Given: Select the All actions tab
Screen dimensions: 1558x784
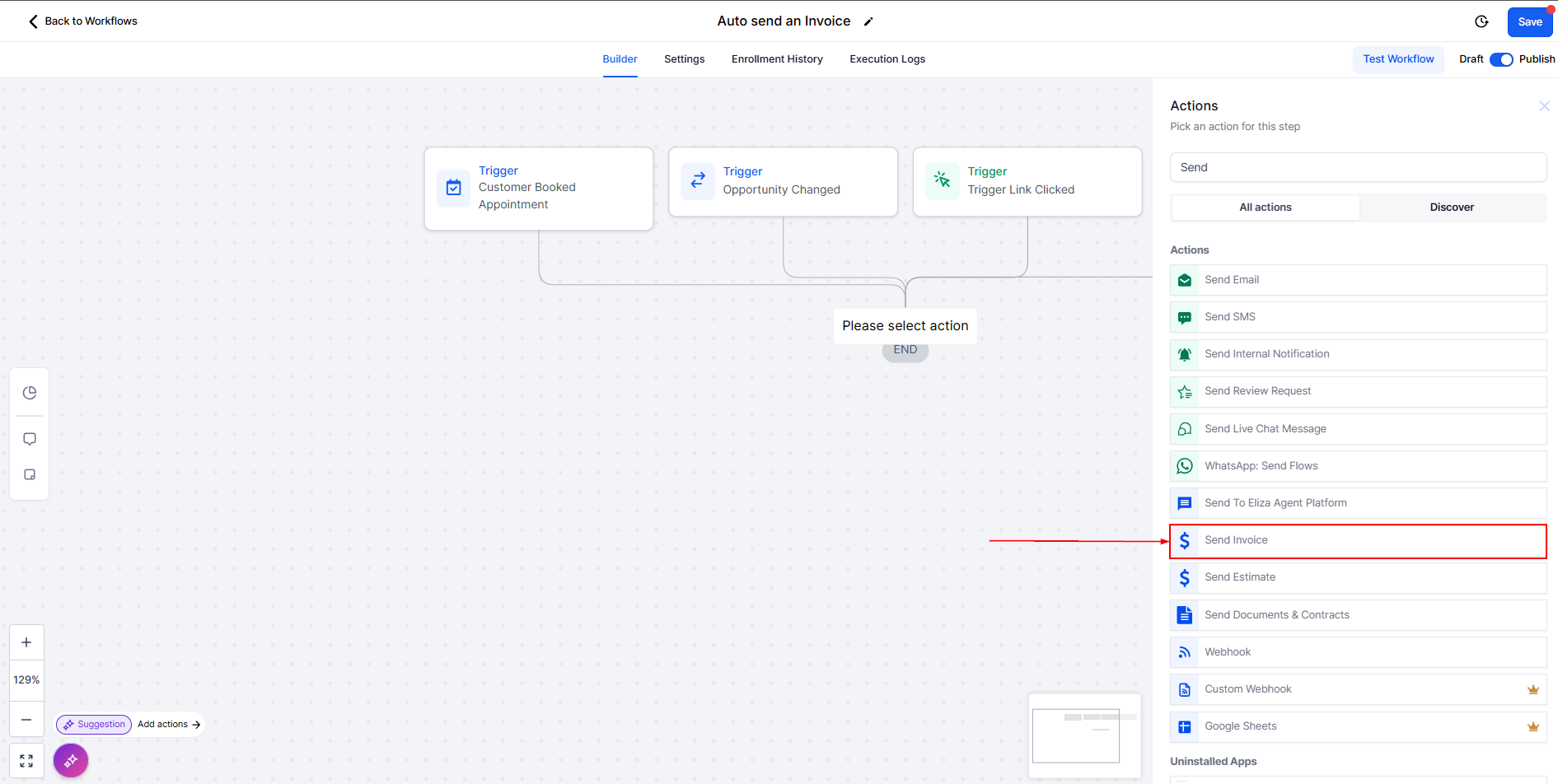Looking at the screenshot, I should (x=1266, y=208).
